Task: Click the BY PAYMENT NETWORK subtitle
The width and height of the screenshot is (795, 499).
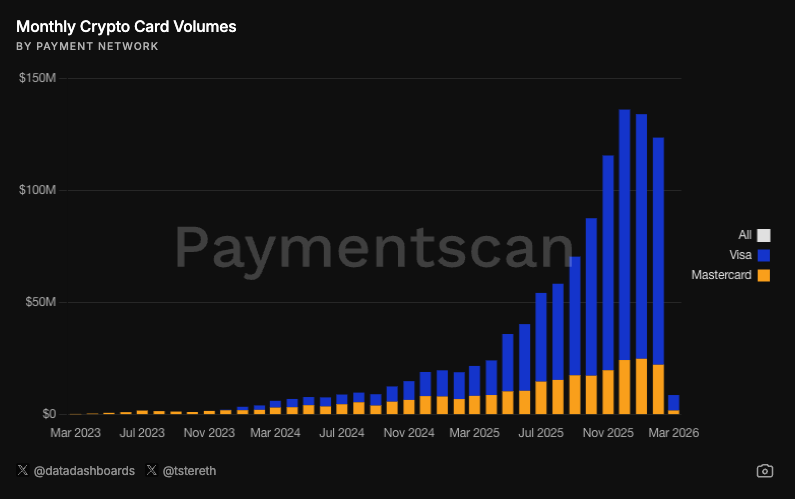Action: [87, 46]
